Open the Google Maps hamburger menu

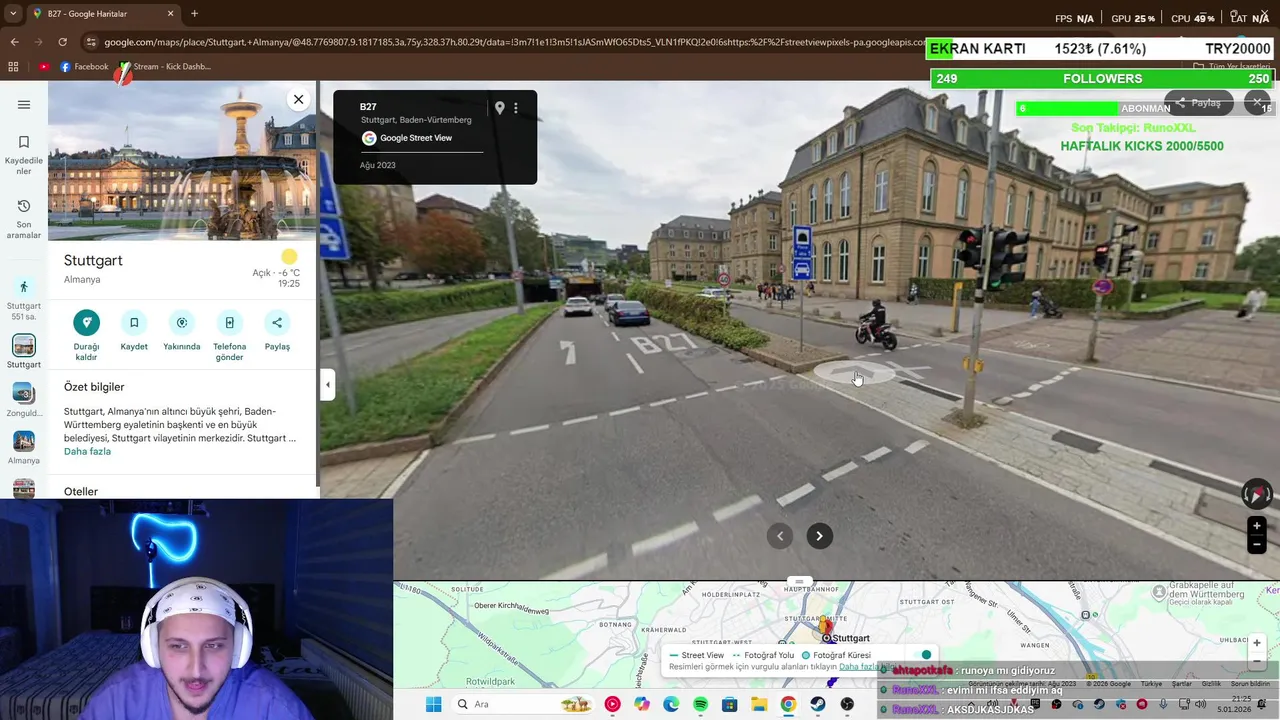(x=24, y=105)
